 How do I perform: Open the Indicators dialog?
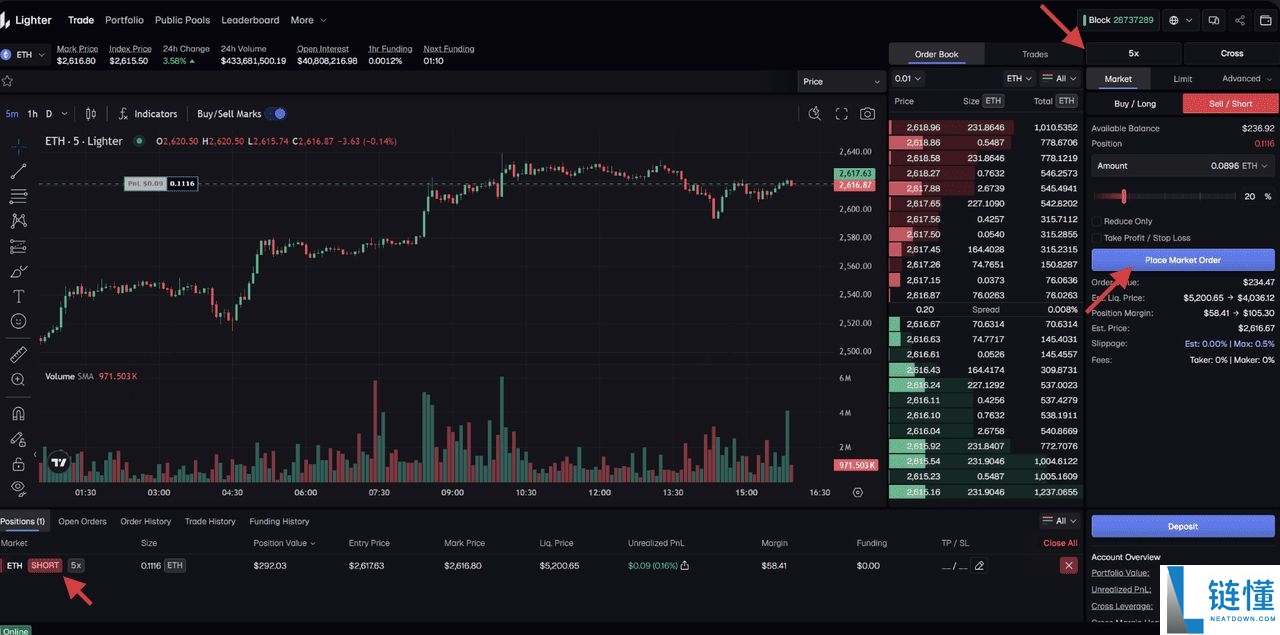tap(148, 114)
